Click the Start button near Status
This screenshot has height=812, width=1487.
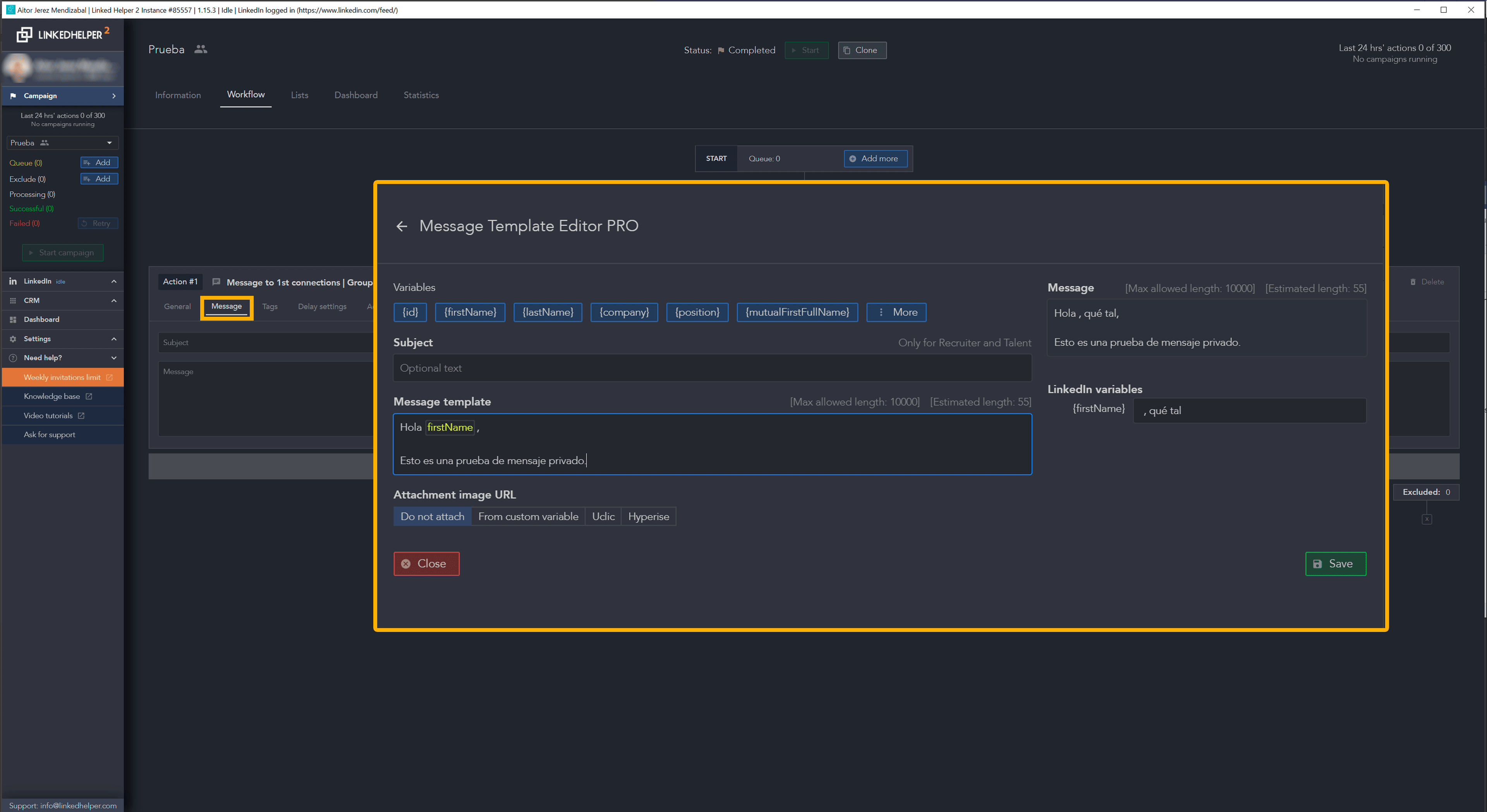806,50
